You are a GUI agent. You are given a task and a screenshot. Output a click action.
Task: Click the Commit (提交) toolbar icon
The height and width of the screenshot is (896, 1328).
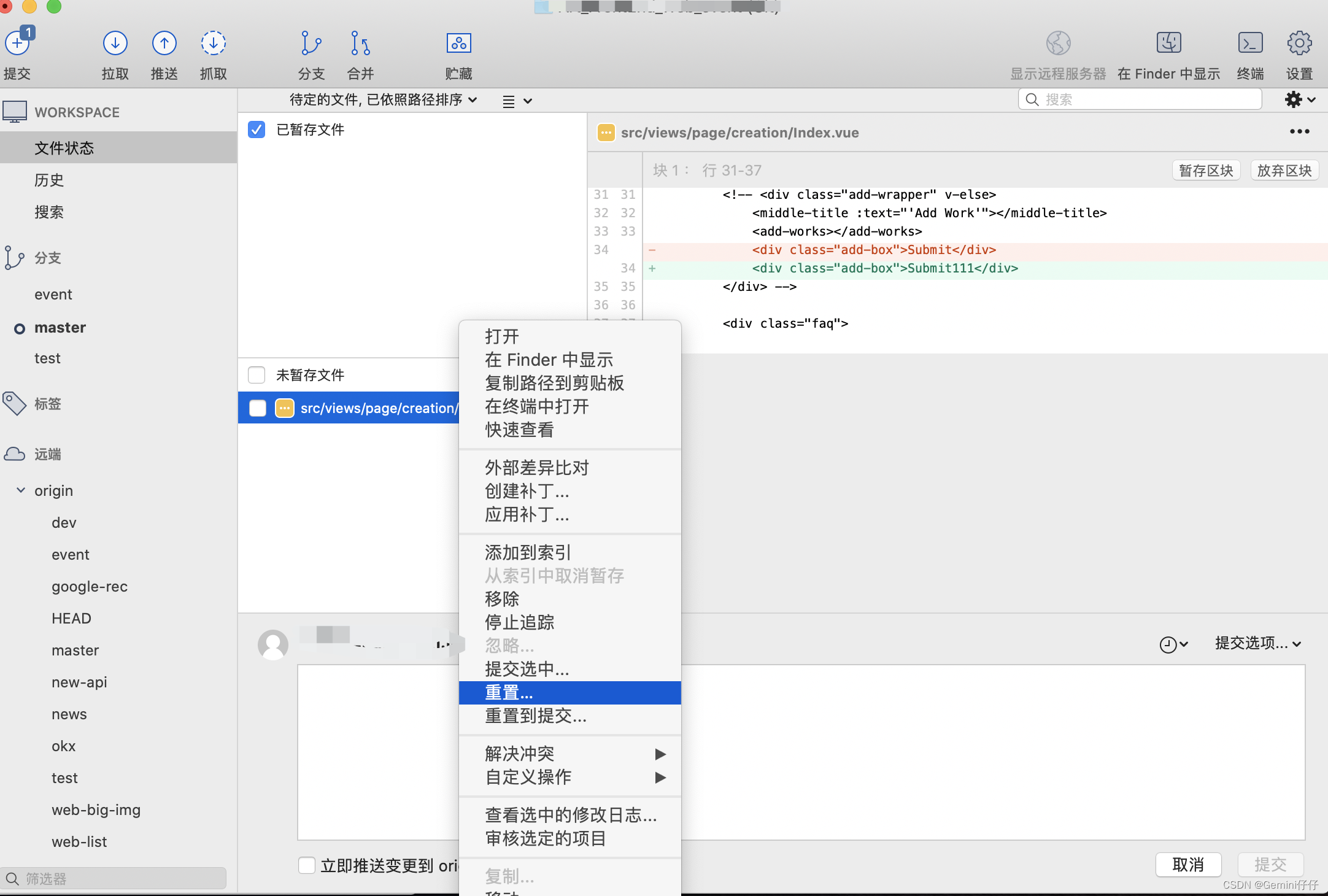coord(18,42)
